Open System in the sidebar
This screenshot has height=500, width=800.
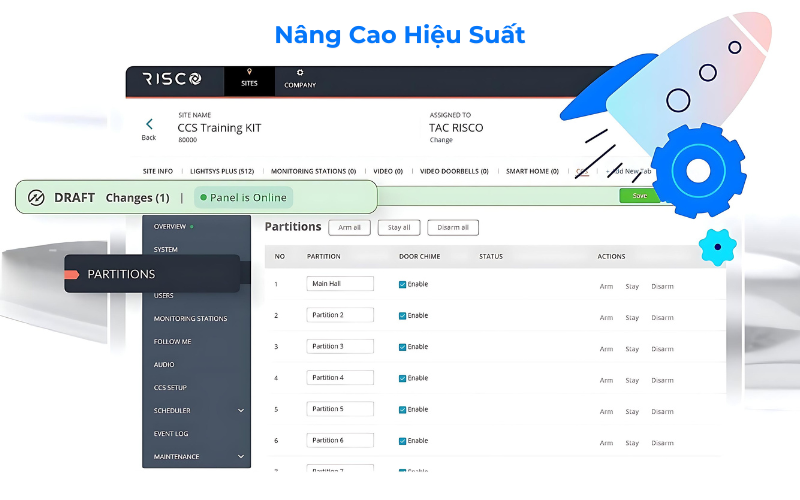[165, 249]
